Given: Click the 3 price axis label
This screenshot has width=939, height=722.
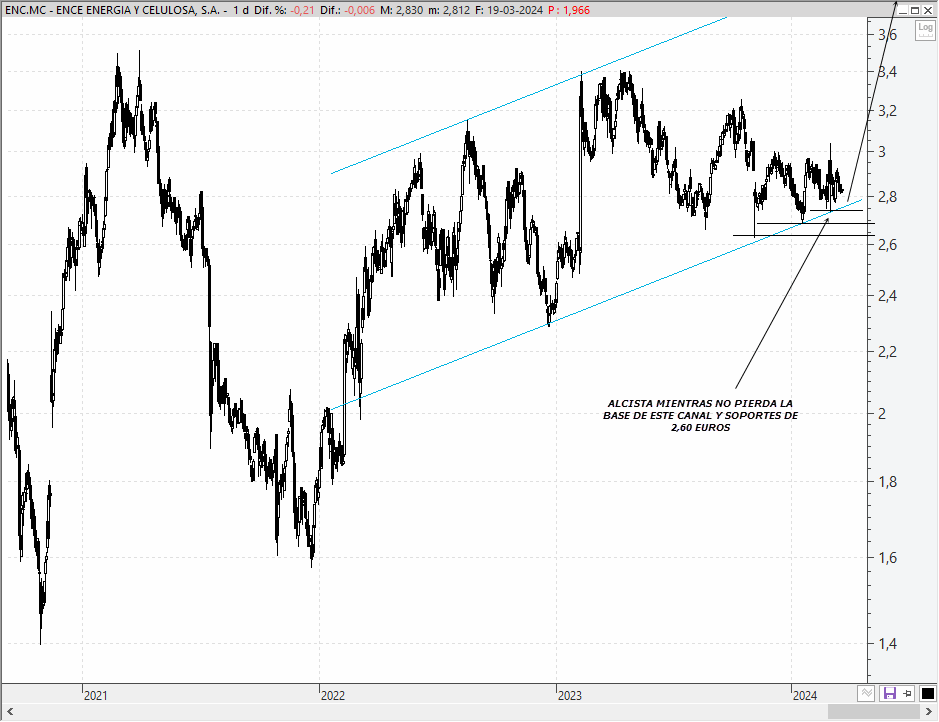Looking at the screenshot, I should [x=882, y=151].
